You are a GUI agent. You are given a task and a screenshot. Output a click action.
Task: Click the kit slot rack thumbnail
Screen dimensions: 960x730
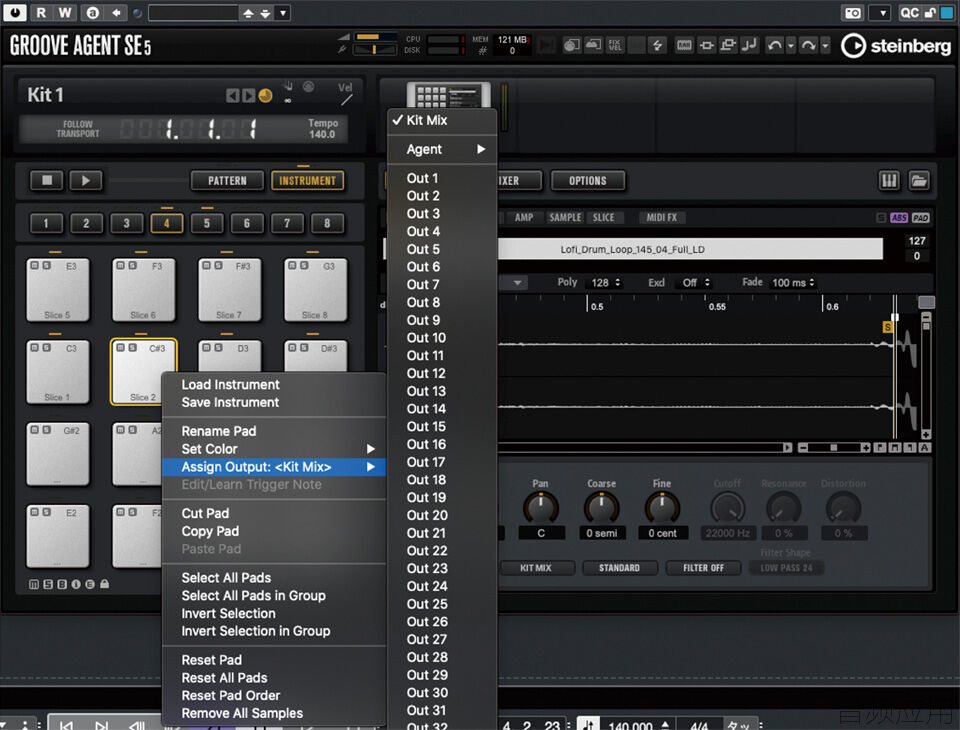click(x=449, y=96)
